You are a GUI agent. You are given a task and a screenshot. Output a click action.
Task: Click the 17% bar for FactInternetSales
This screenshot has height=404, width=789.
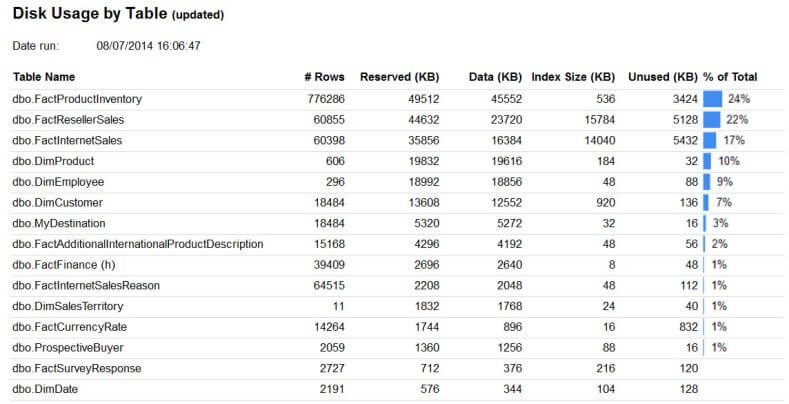pos(709,141)
